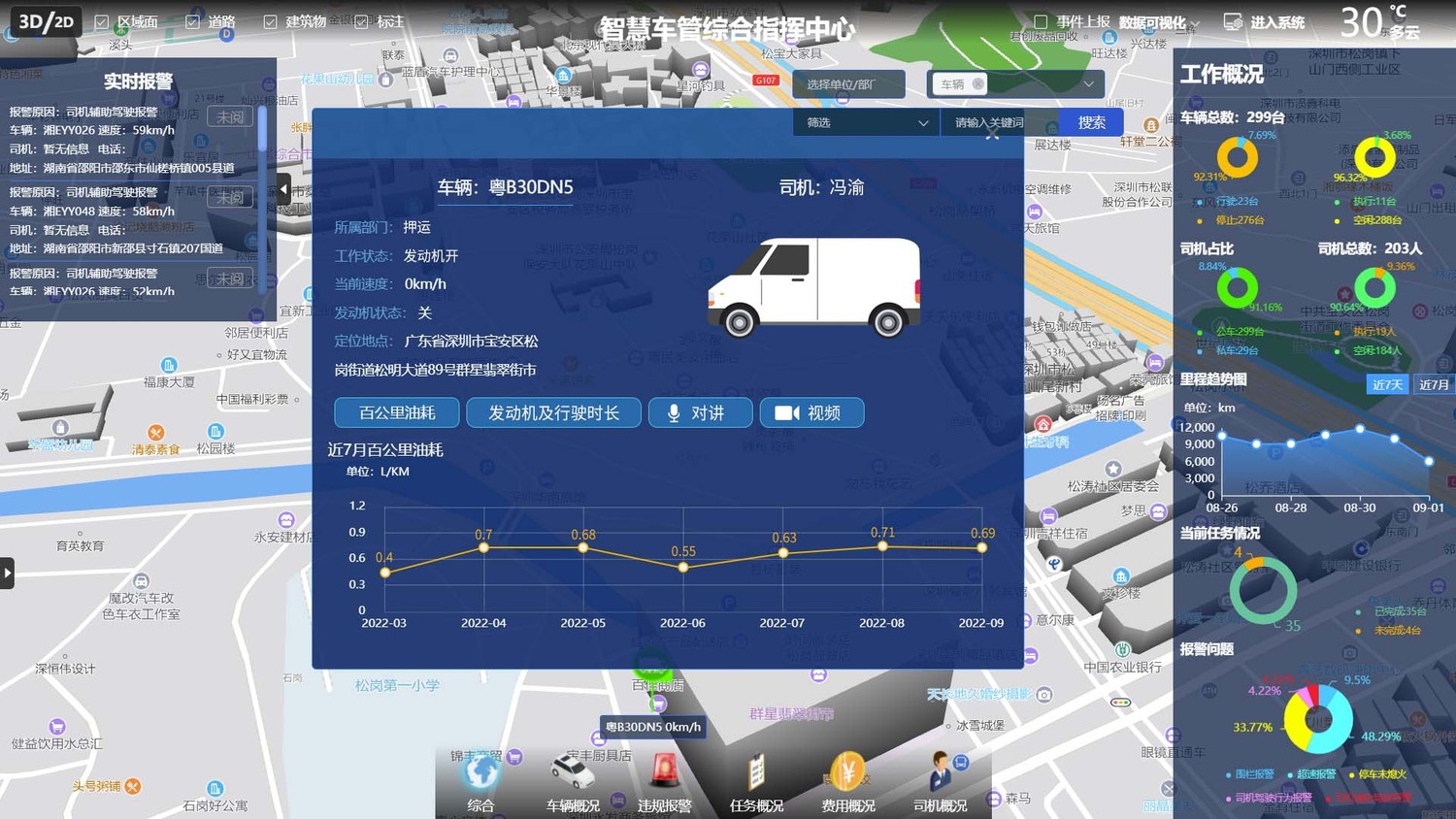The image size is (1456, 819).
Task: Open the 综合 globe icon in bottom bar
Action: coord(480,773)
